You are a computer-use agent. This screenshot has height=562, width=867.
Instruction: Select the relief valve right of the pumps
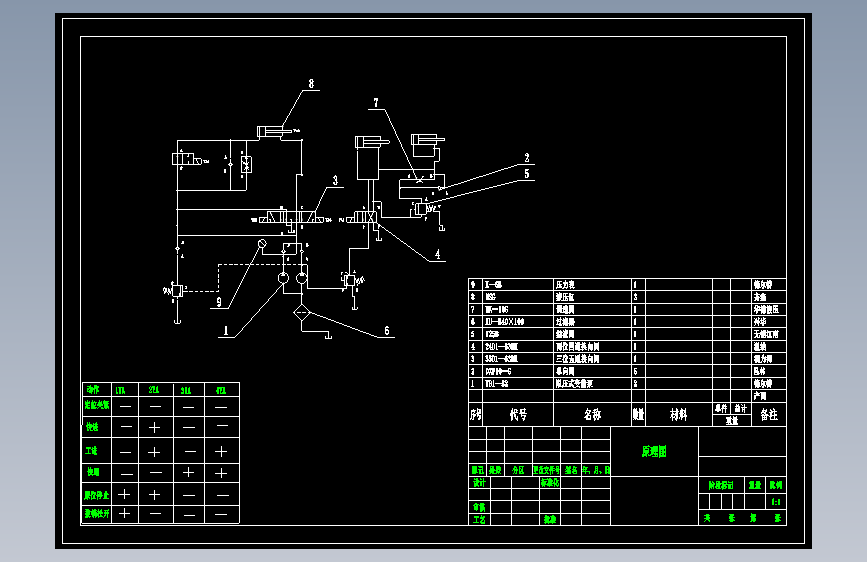click(351, 280)
